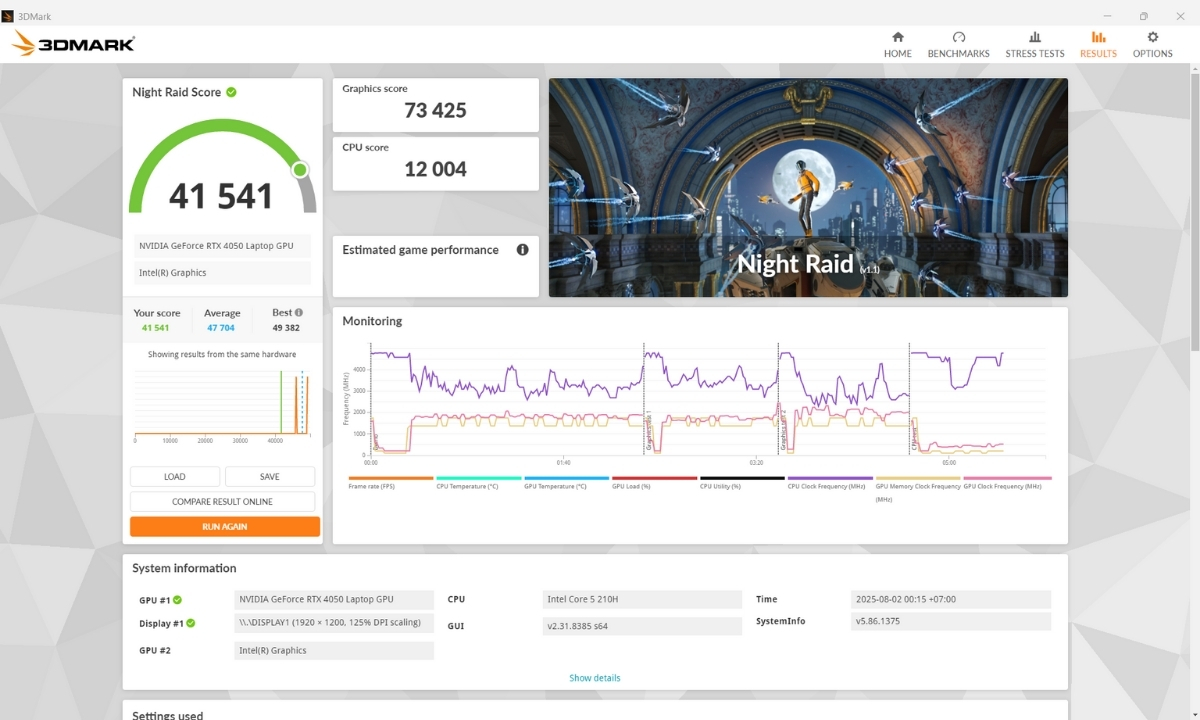The height and width of the screenshot is (720, 1200).
Task: Click the System information heading
Action: pyautogui.click(x=184, y=568)
